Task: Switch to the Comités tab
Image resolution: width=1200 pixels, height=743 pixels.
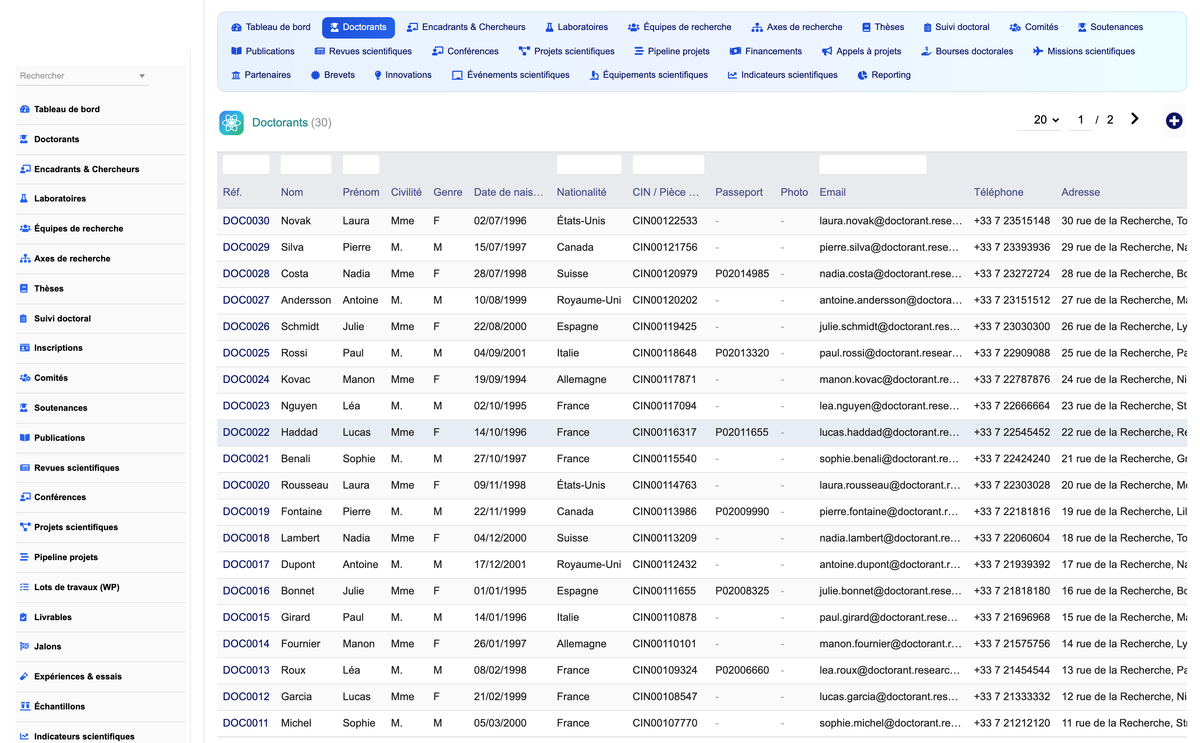Action: (x=1033, y=27)
